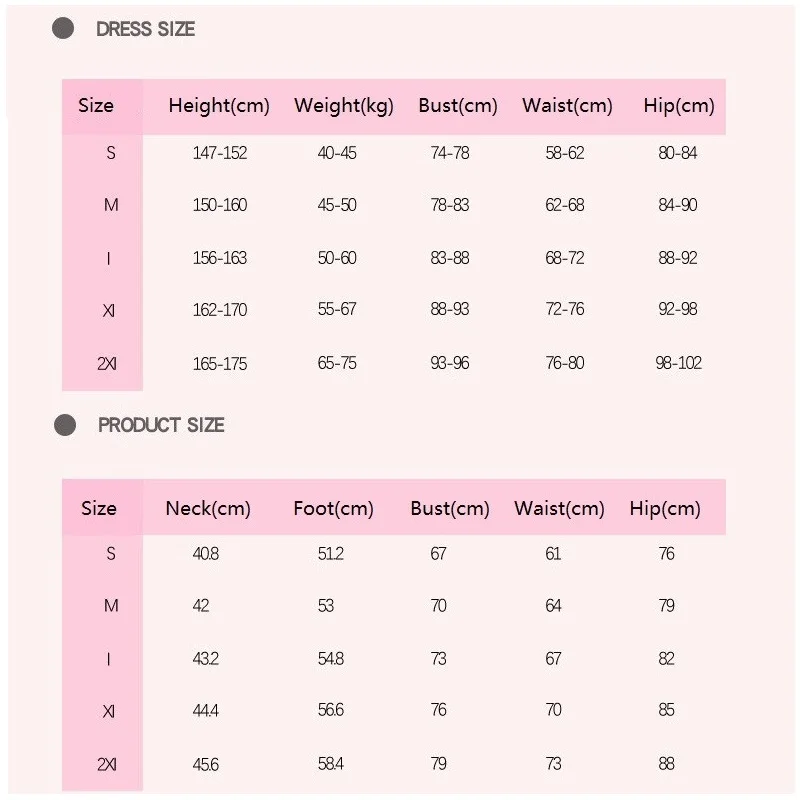
Task: Click the gray bullet beside PRODUCT SIZE
Action: coord(65,425)
